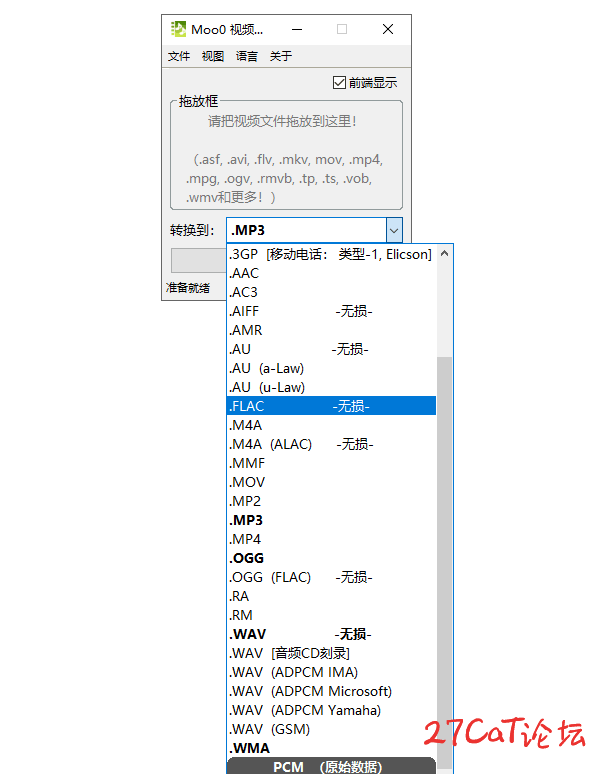Close the Moo0 window

click(x=388, y=30)
